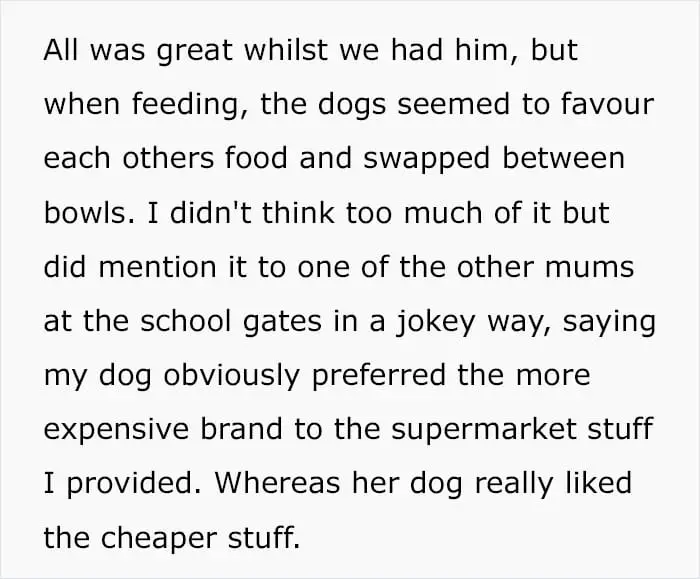Click the word "preferred"

[379, 376]
